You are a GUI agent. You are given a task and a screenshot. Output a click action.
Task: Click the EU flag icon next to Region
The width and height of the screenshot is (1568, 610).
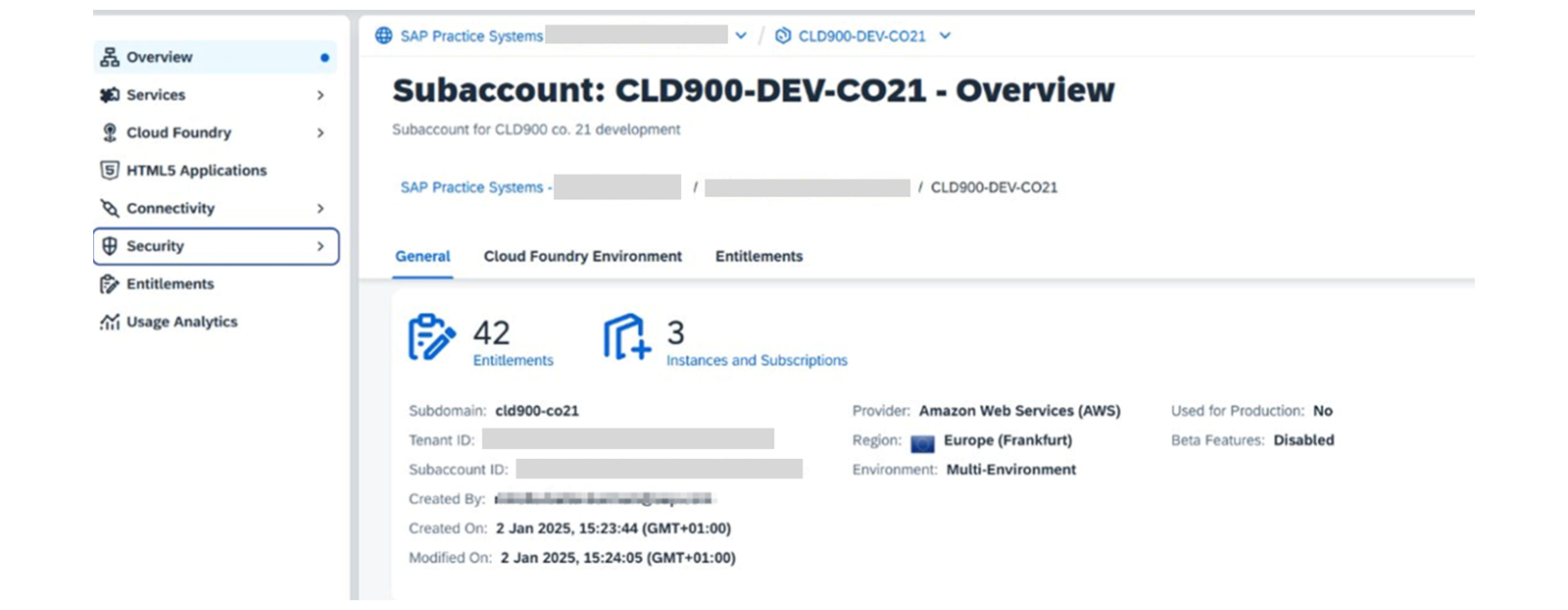(x=922, y=443)
